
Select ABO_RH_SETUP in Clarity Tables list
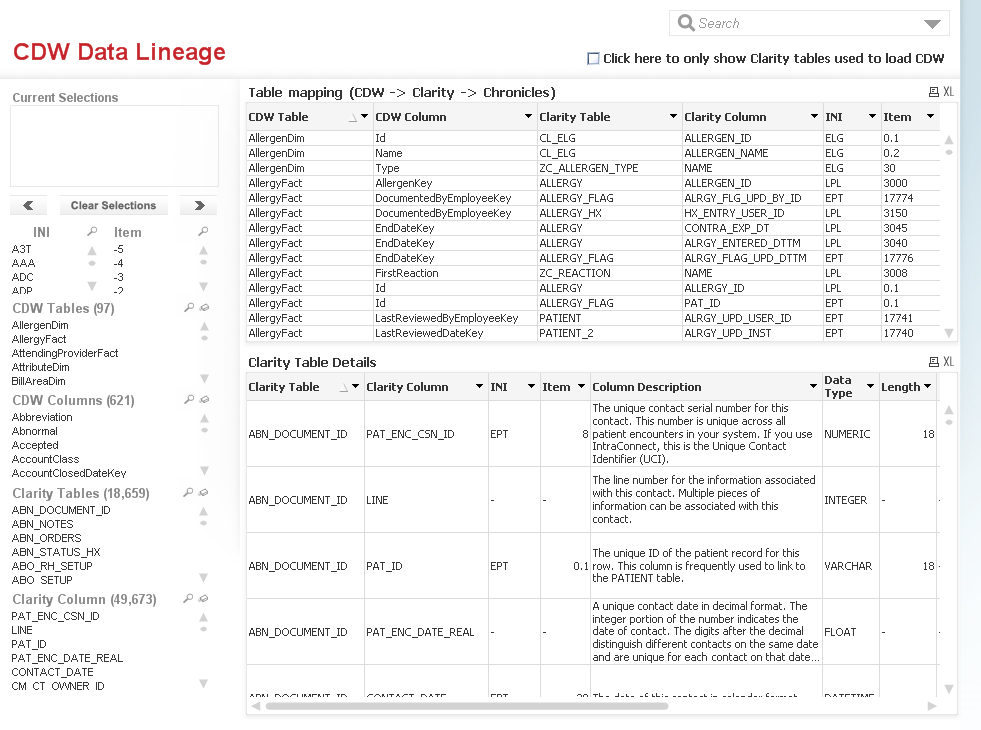point(52,566)
